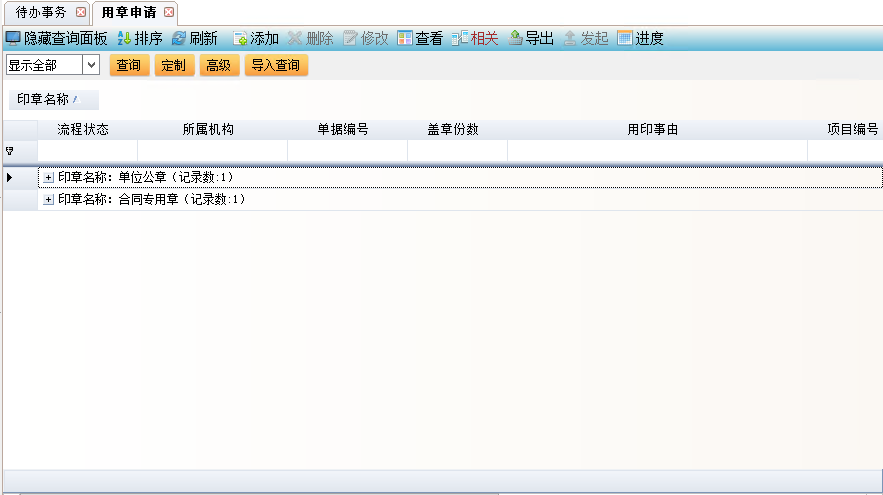Viewport: 883px width, 495px height.
Task: Click the 排序 toolbar label
Action: coord(149,38)
